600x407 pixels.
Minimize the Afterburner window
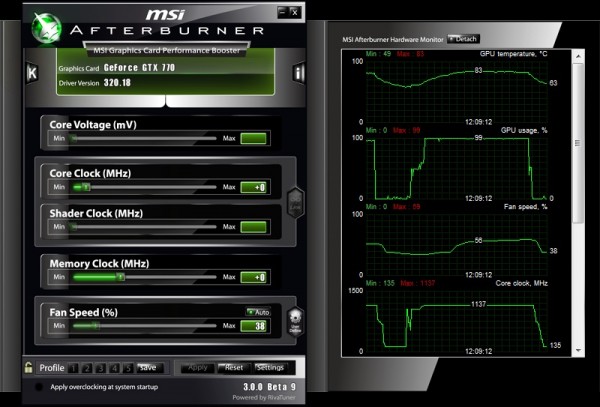[x=283, y=12]
